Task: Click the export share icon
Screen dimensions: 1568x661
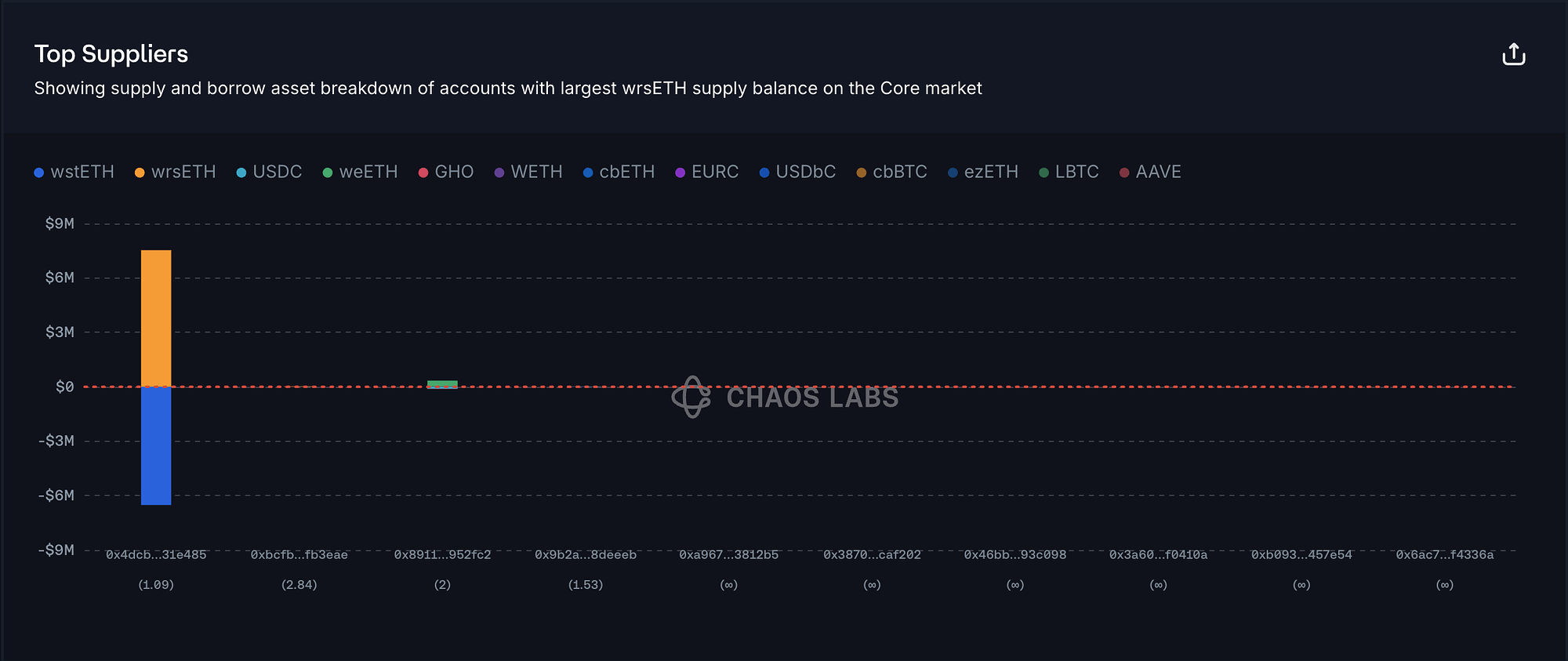Action: (1513, 54)
